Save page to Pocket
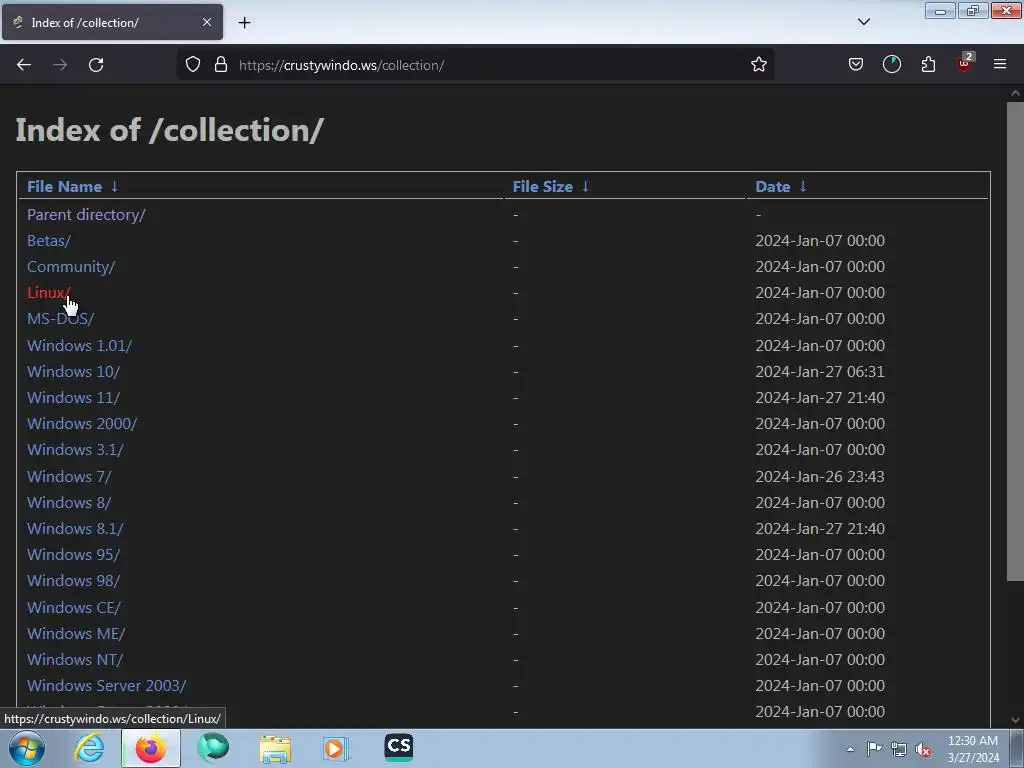Screen dimensions: 1024x768 click(x=856, y=65)
